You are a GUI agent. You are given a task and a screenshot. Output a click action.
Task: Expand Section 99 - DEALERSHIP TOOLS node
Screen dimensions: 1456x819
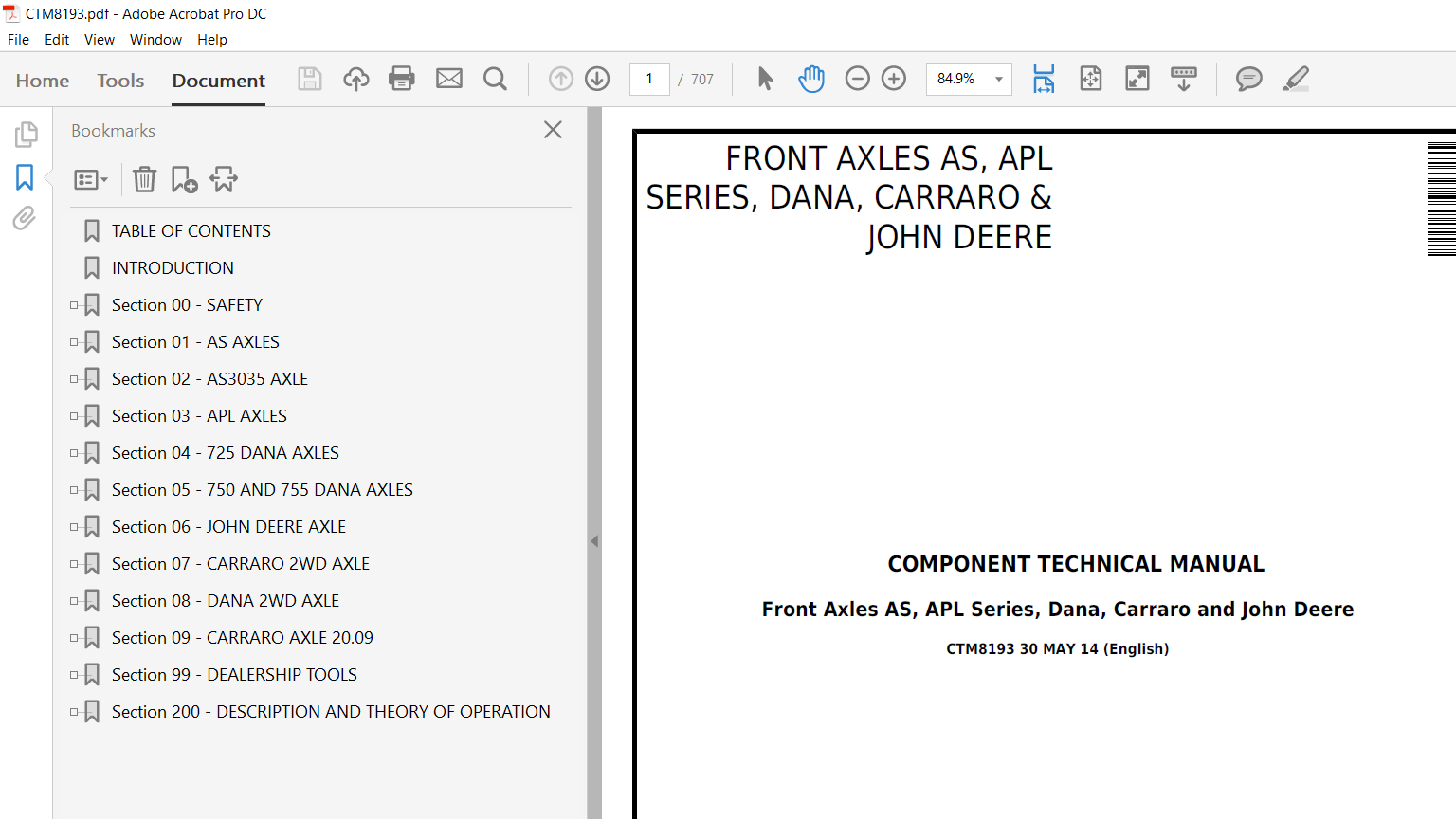[x=74, y=675]
